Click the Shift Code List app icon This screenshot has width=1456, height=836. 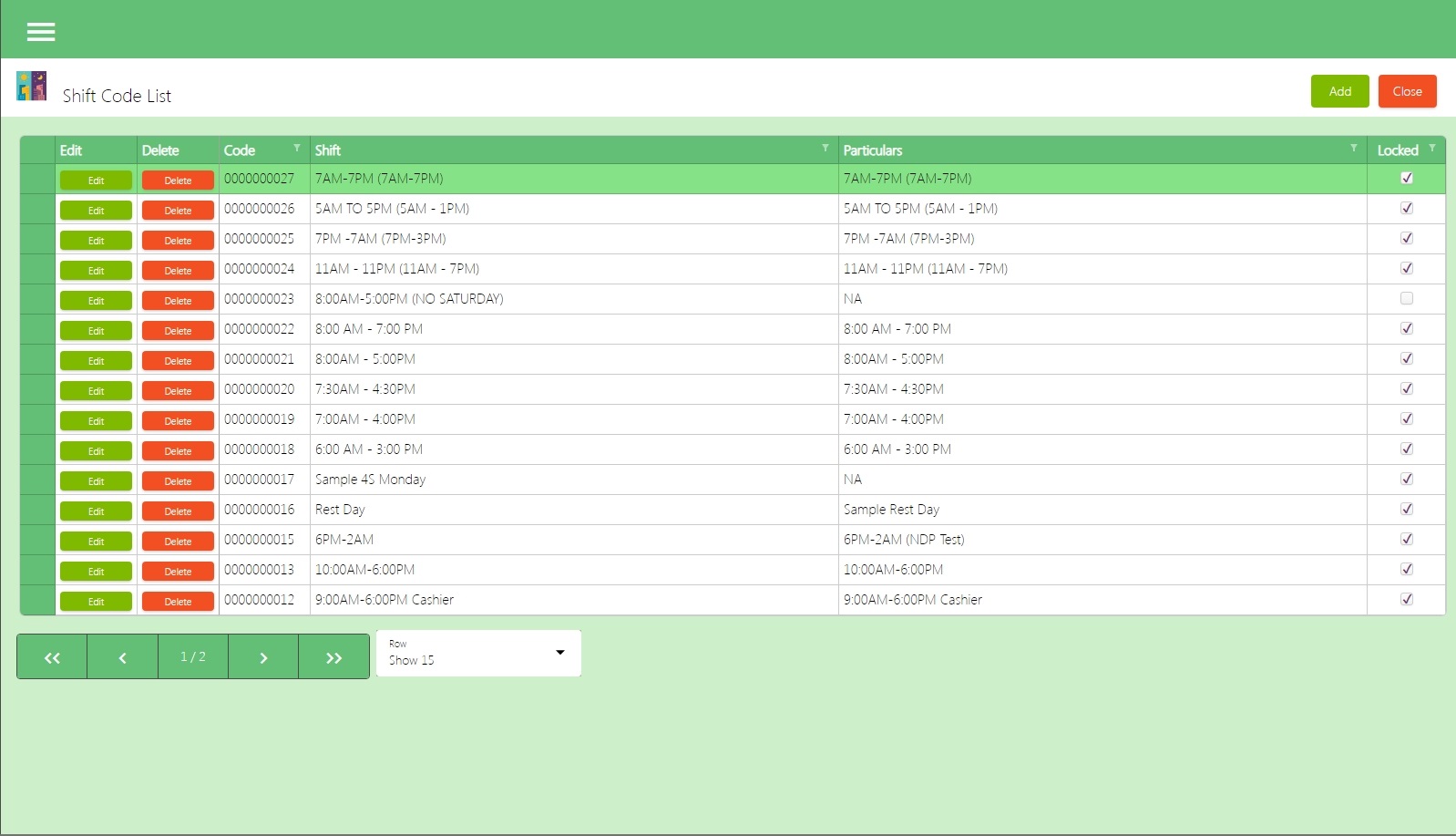(x=31, y=86)
